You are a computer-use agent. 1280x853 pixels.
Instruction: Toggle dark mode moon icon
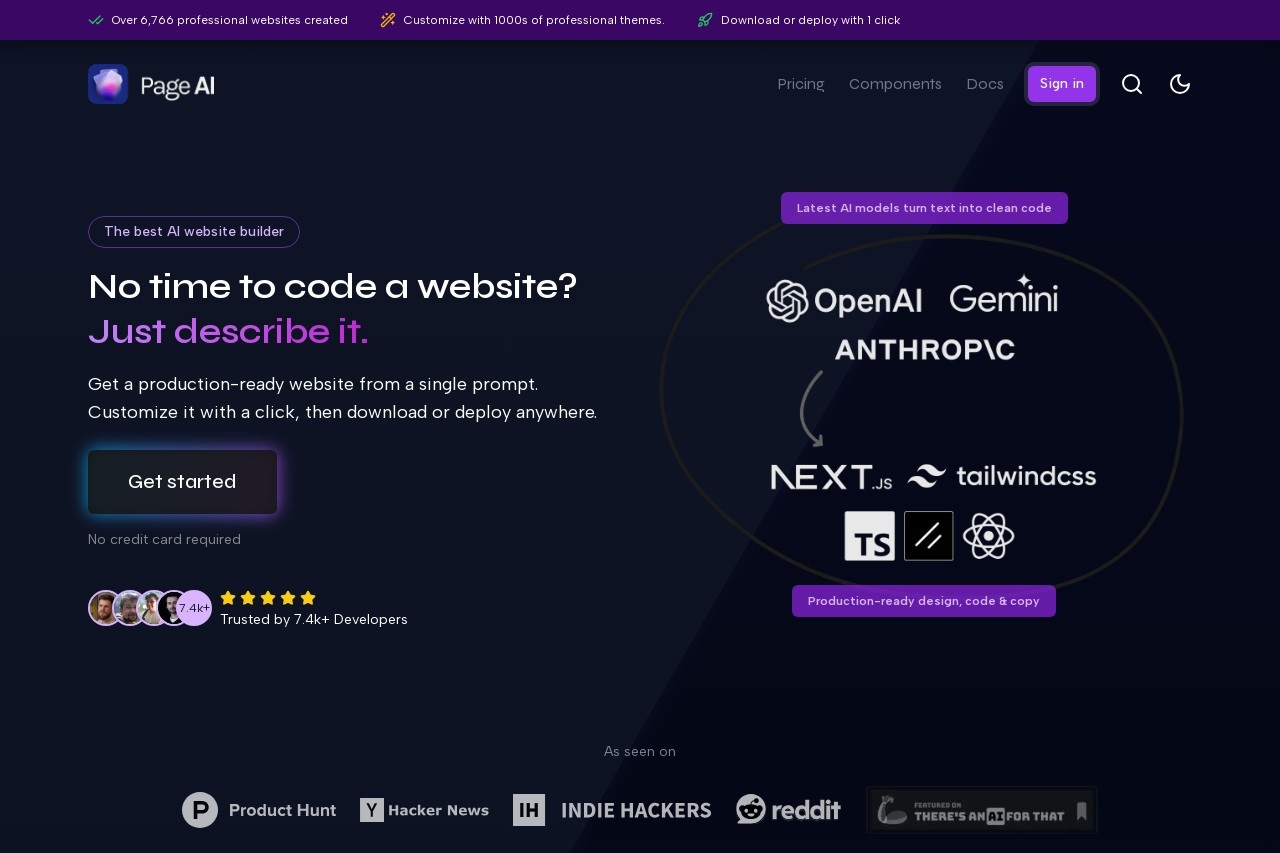(x=1180, y=84)
